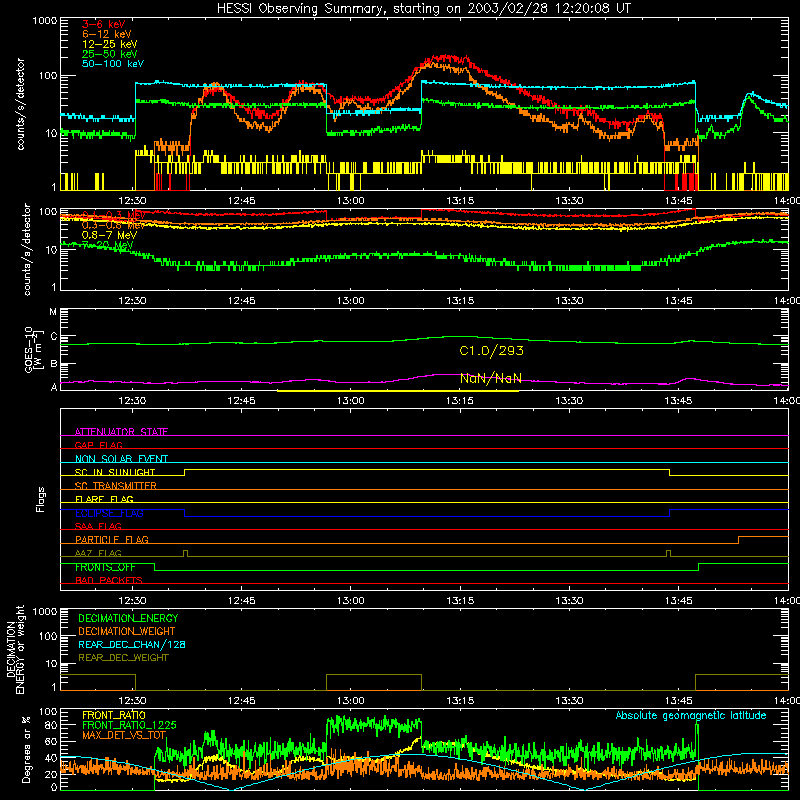This screenshot has height=800, width=800.
Task: Select the SC_IN_SUNLIGHT flag label
Action: 115,472
